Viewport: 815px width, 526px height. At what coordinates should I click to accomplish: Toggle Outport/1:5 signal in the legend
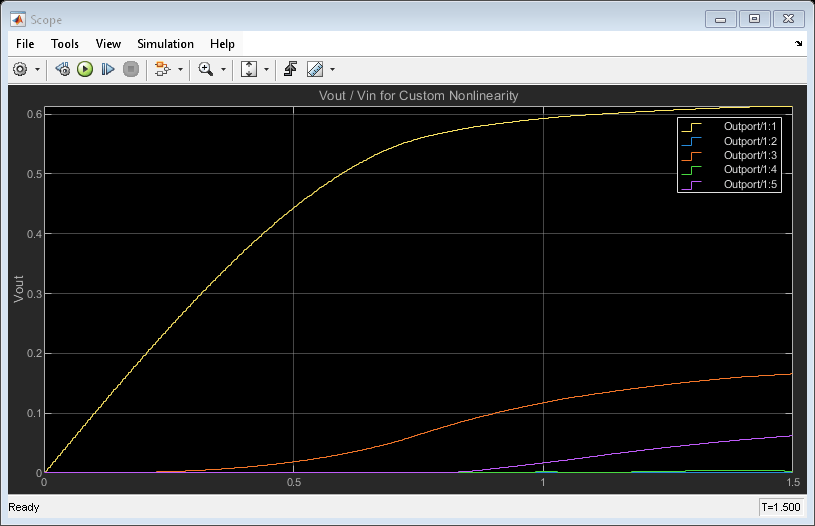click(750, 184)
